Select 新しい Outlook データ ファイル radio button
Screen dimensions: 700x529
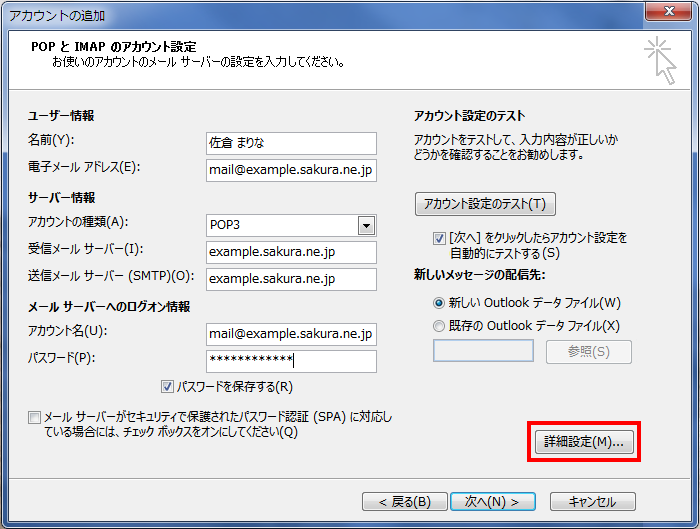pyautogui.click(x=439, y=302)
